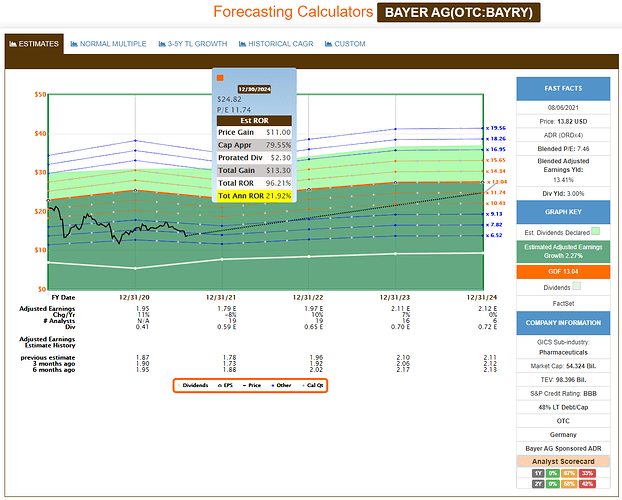Click the FactSet source label
The height and width of the screenshot is (500, 622).
[563, 304]
